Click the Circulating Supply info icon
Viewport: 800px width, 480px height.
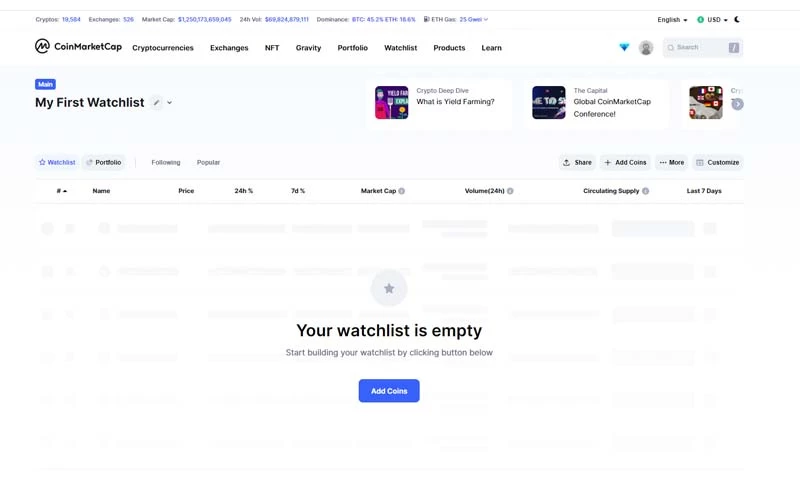point(645,191)
